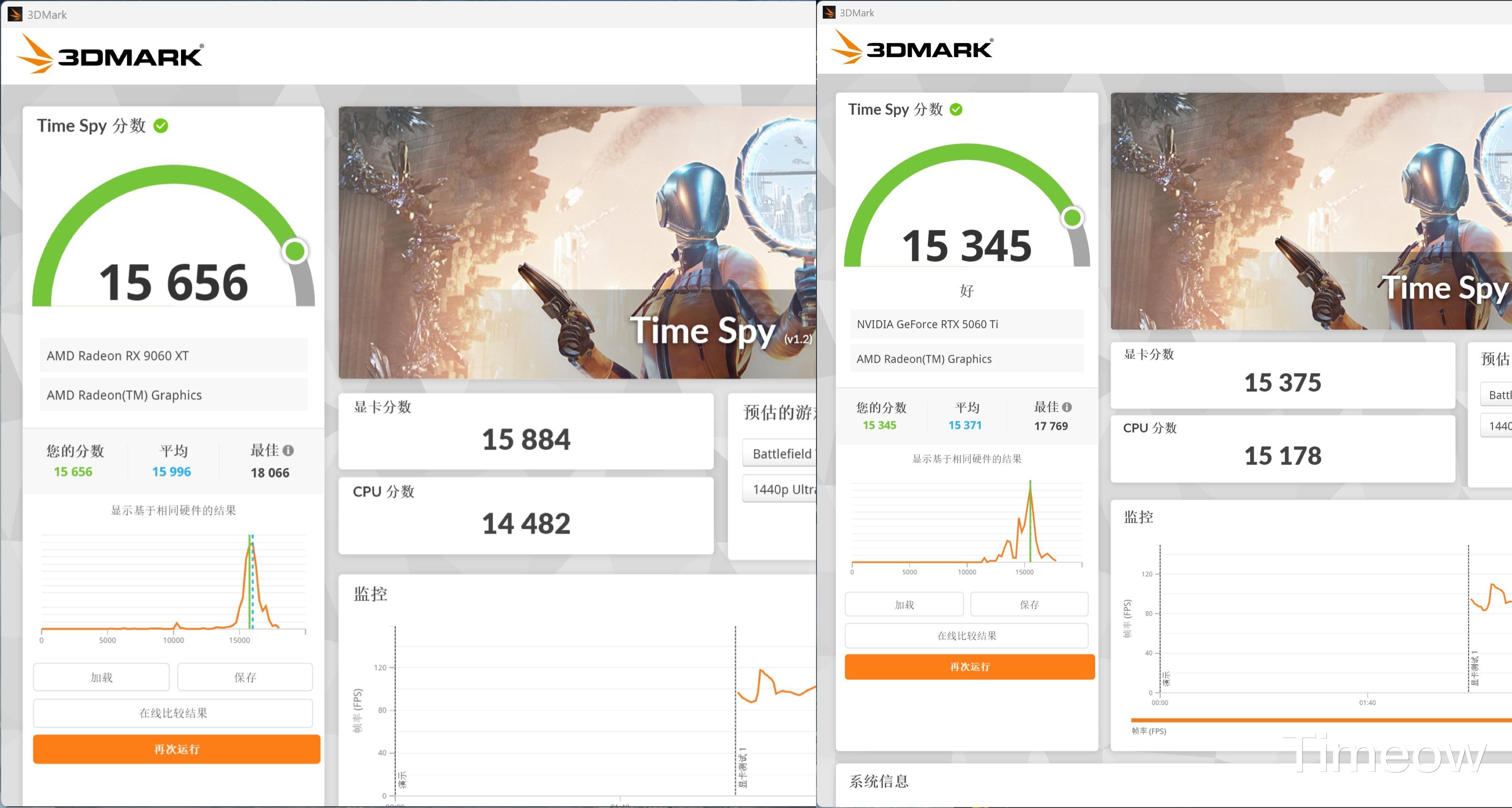Click the info icon next to 最佳 17 769
1512x808 pixels.
pyautogui.click(x=1066, y=407)
